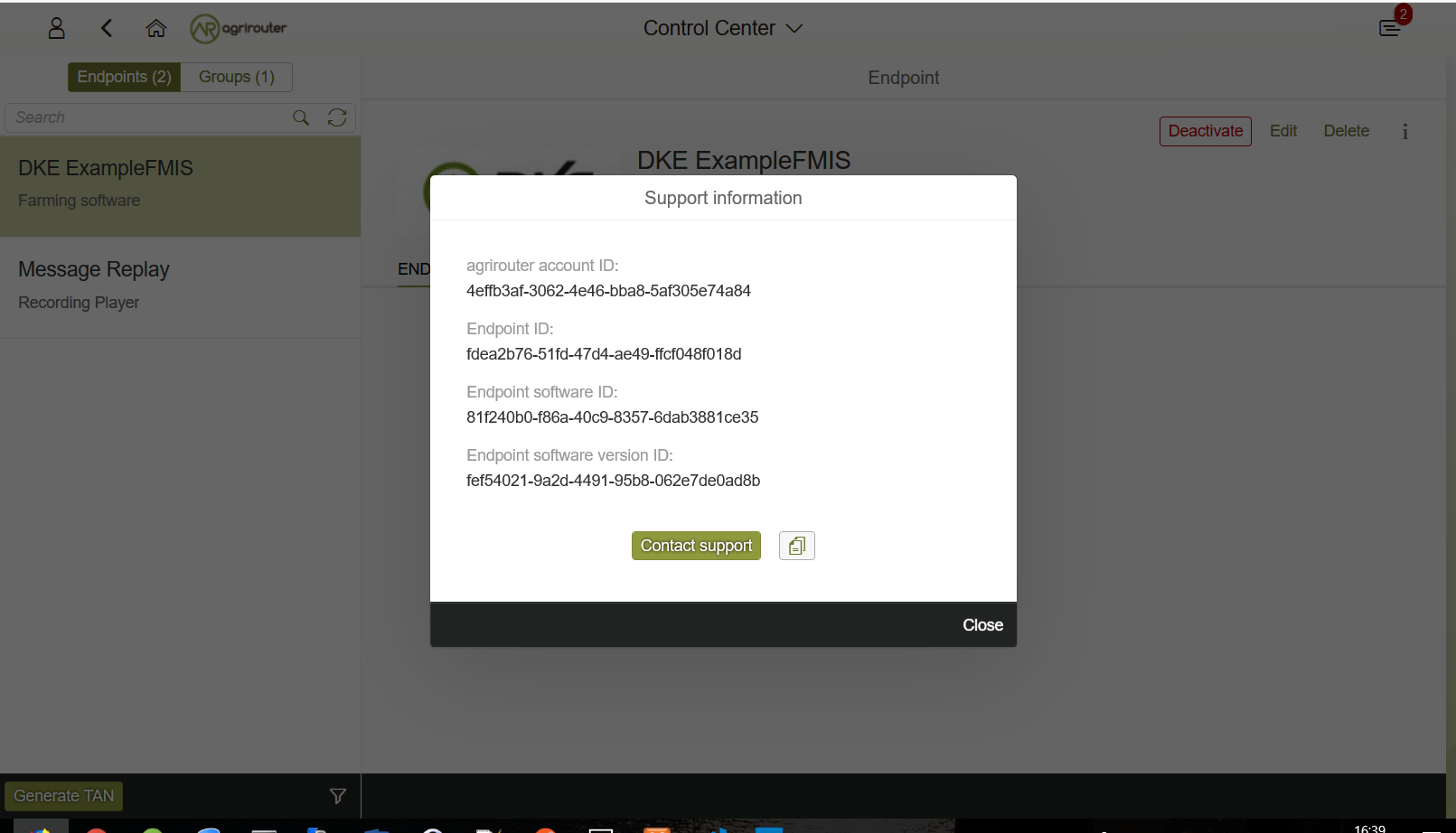The width and height of the screenshot is (1456, 833).
Task: Deactivate the DKE ExampleFMIS endpoint
Action: (x=1205, y=131)
